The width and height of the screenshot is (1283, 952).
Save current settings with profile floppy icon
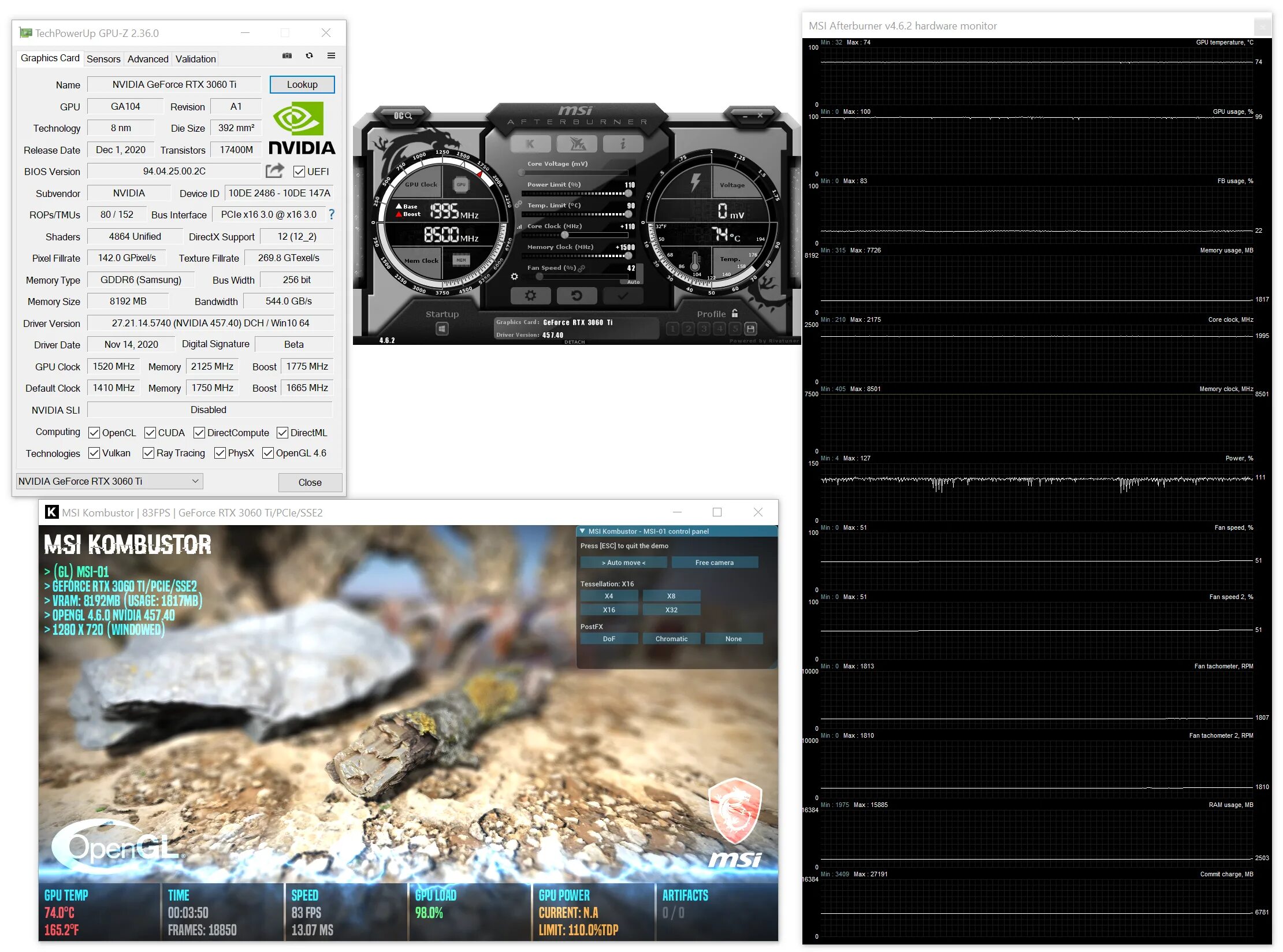pos(750,329)
